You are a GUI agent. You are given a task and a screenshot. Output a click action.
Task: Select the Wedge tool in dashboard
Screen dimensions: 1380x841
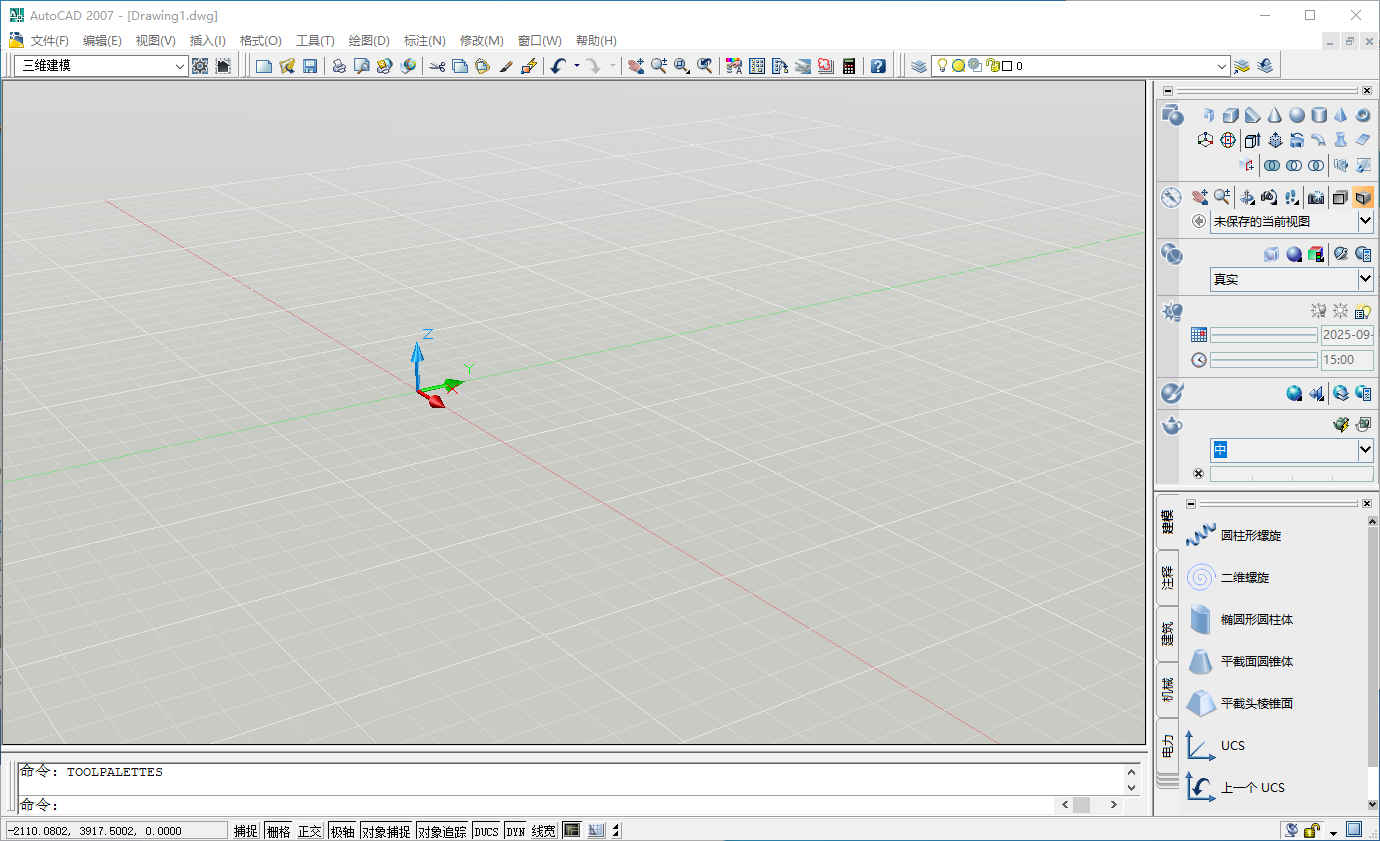click(1253, 115)
